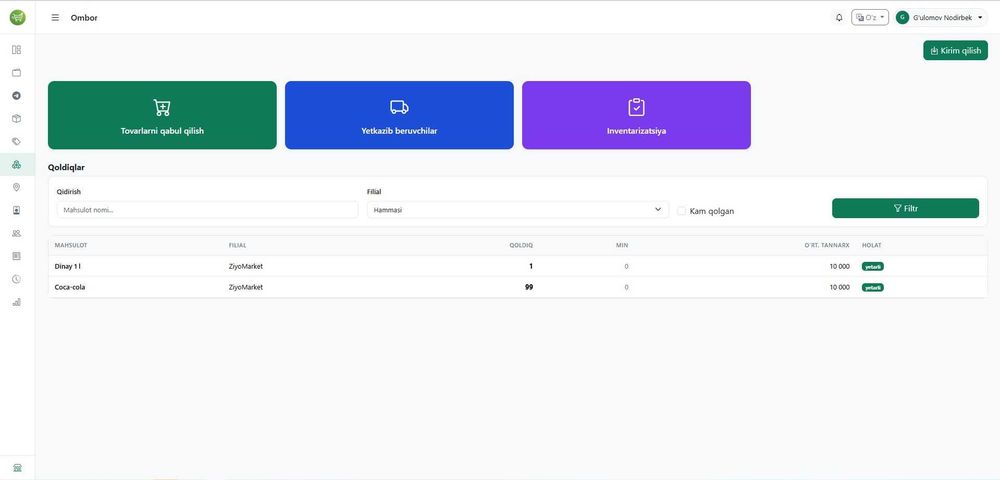Click the MAHSULOT column header
The height and width of the screenshot is (480, 1000).
click(x=71, y=245)
